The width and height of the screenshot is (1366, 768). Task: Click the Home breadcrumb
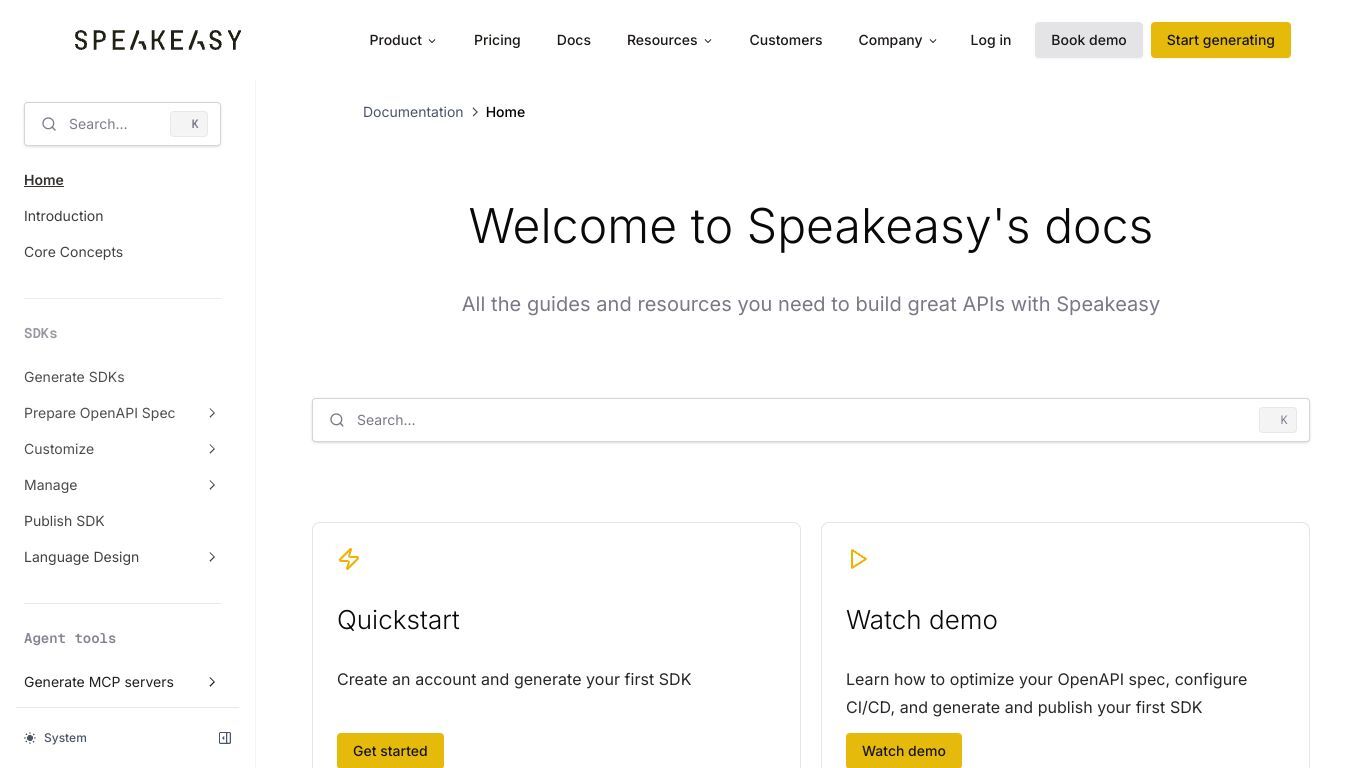coord(505,112)
